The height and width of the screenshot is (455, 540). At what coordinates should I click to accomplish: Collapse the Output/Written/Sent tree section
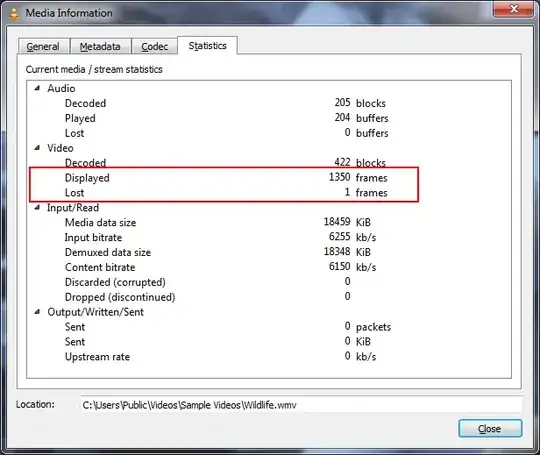coord(37,312)
